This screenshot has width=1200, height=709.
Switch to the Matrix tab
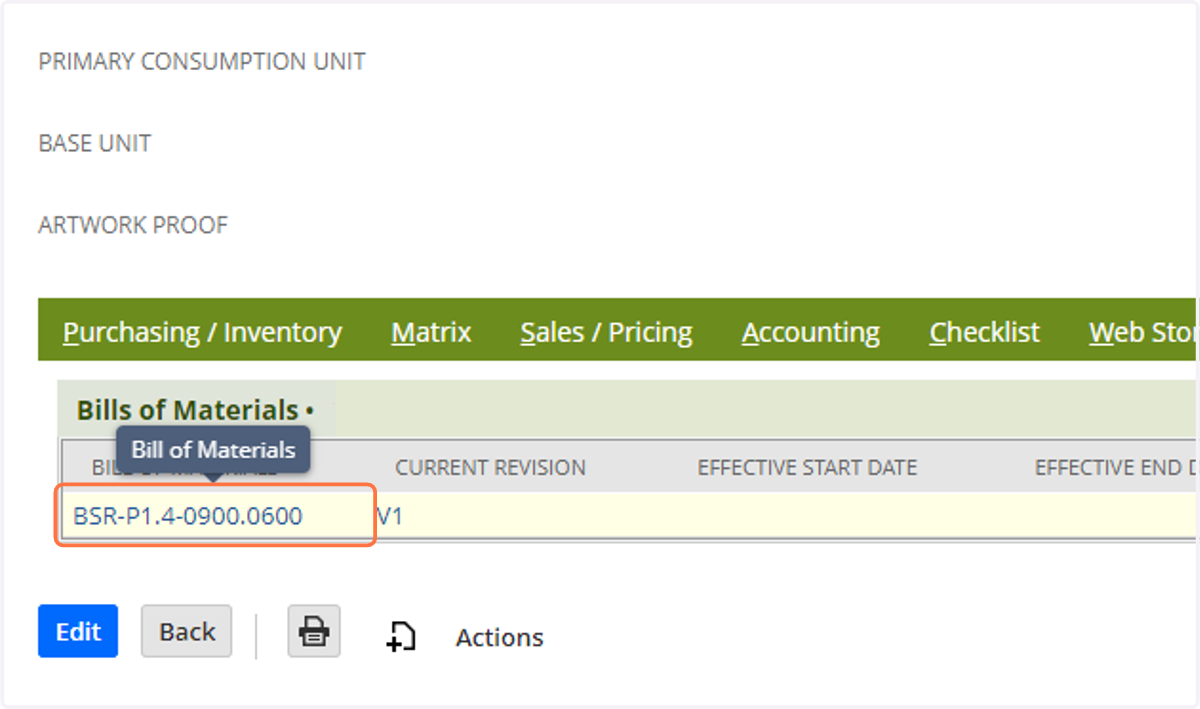[x=431, y=333]
